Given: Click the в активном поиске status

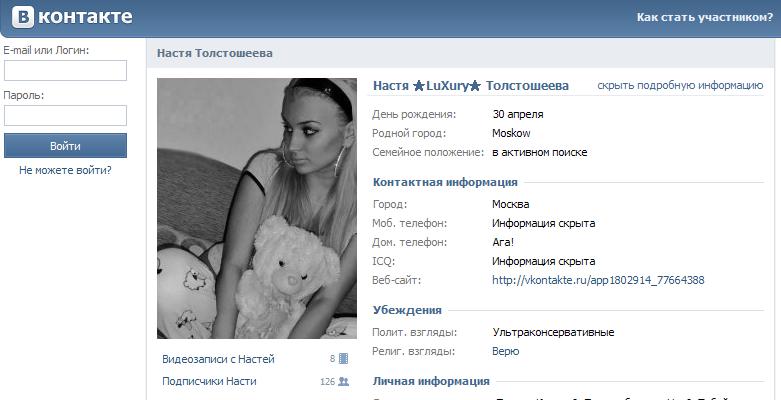Looking at the screenshot, I should (x=539, y=153).
